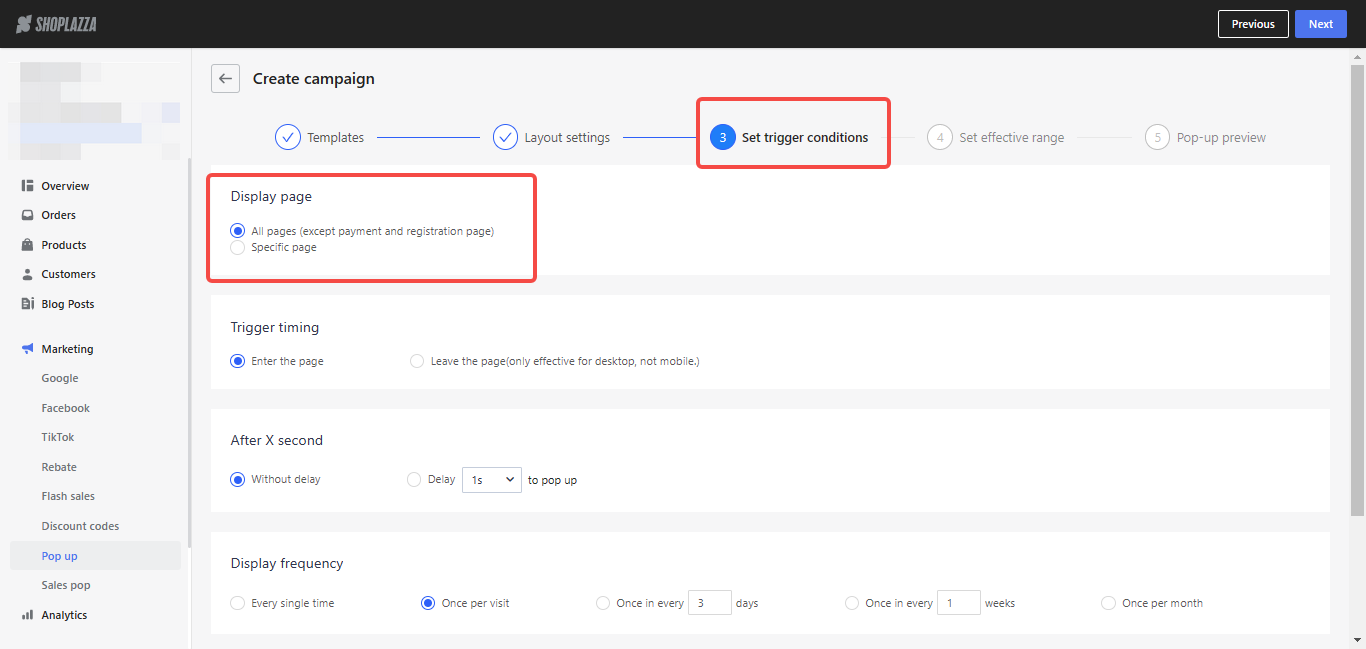The height and width of the screenshot is (649, 1366).
Task: Choose Enter the page trigger timing
Action: [238, 361]
